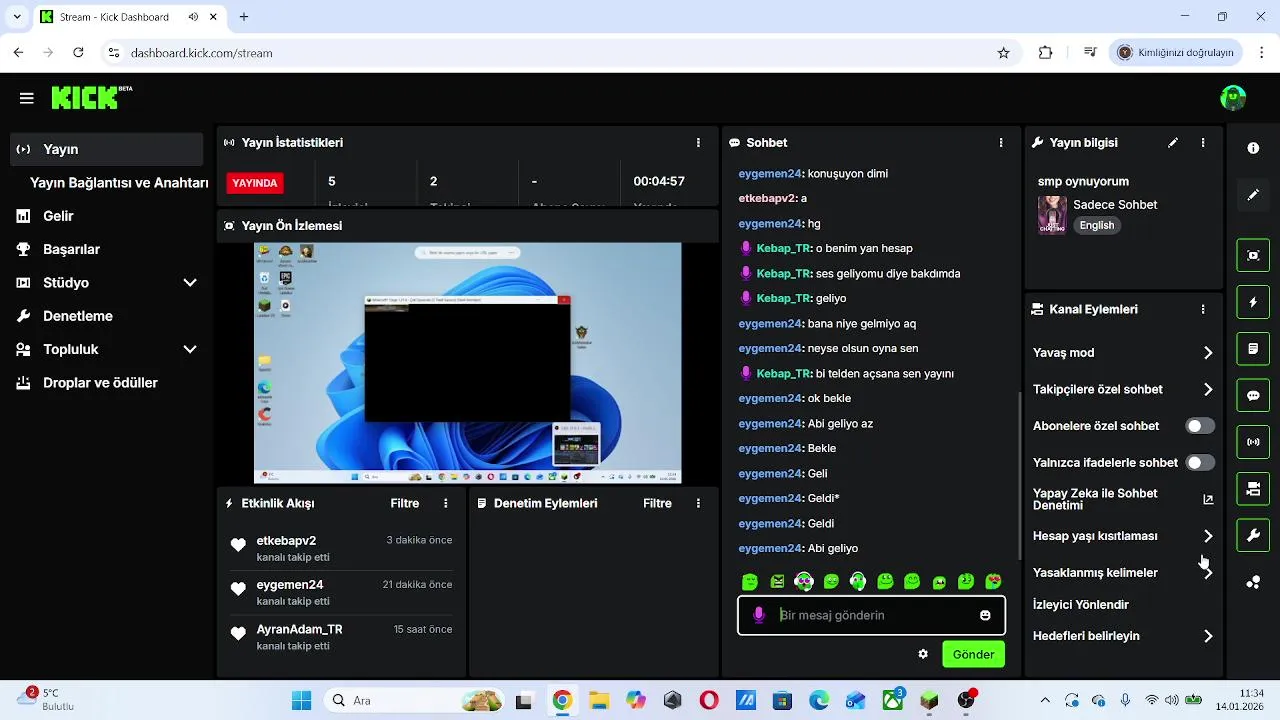Open Sohbet panel three-dot menu

point(1001,143)
